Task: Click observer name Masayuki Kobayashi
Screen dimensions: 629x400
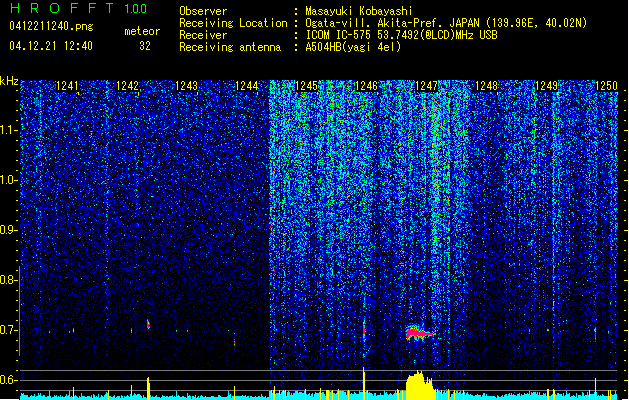Action: (x=359, y=11)
